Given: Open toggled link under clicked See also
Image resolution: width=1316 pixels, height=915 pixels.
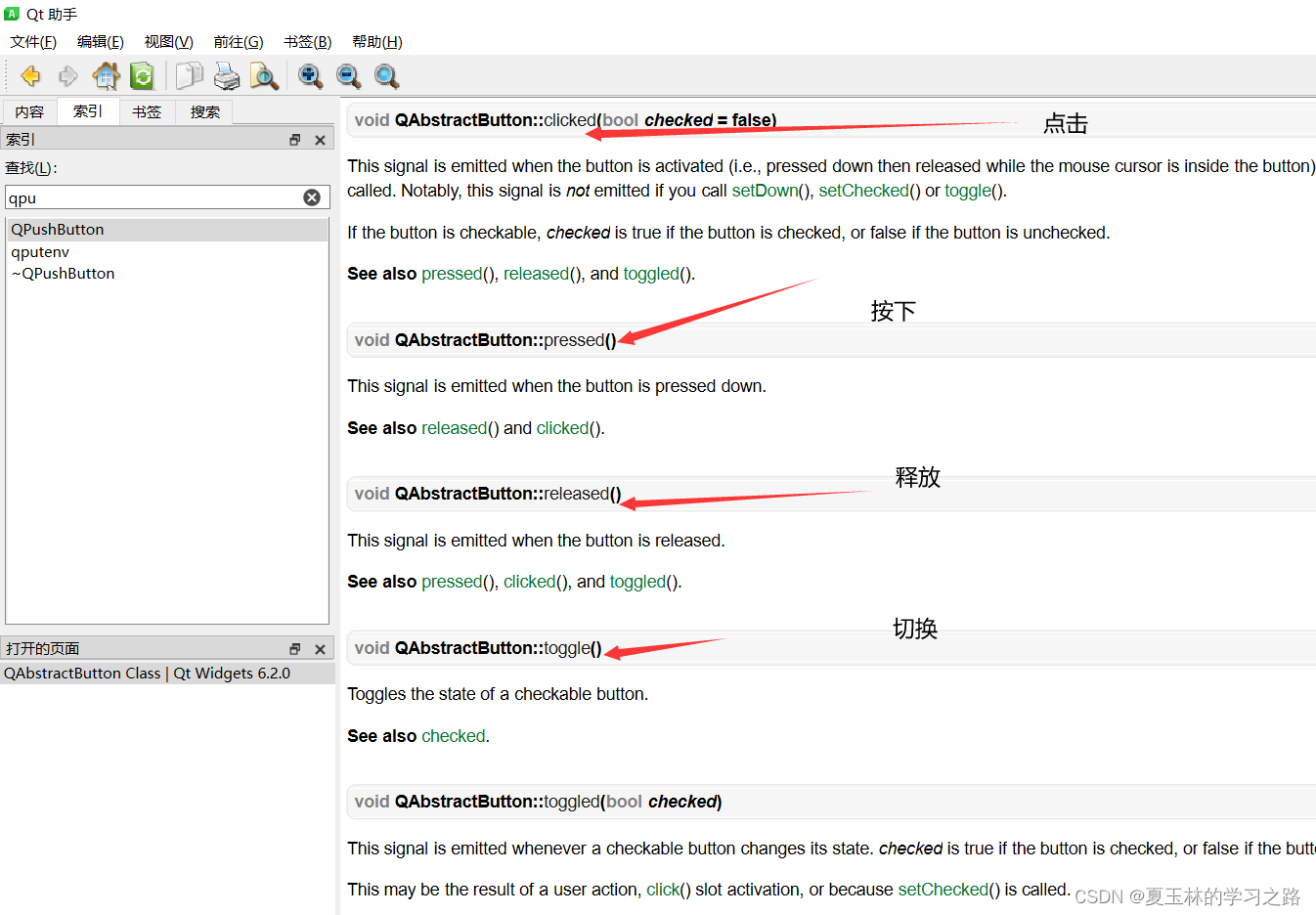Looking at the screenshot, I should coord(651,274).
